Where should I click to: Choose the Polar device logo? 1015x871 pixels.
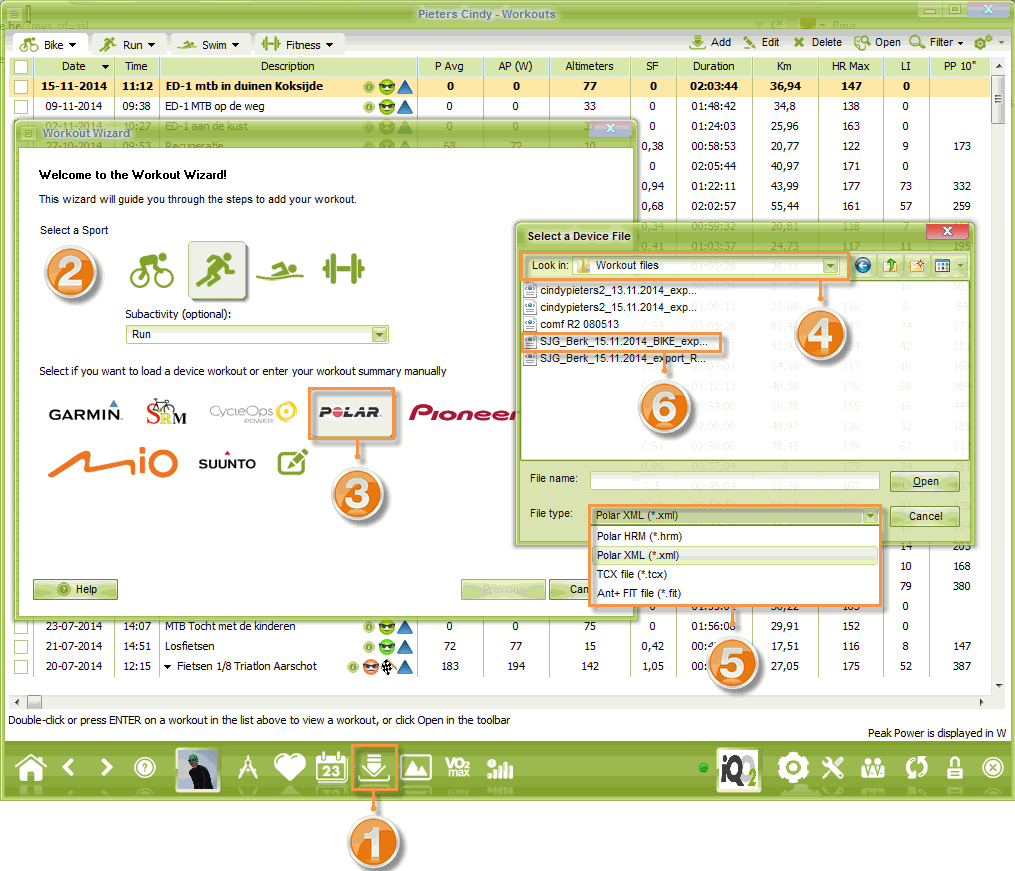[x=351, y=413]
